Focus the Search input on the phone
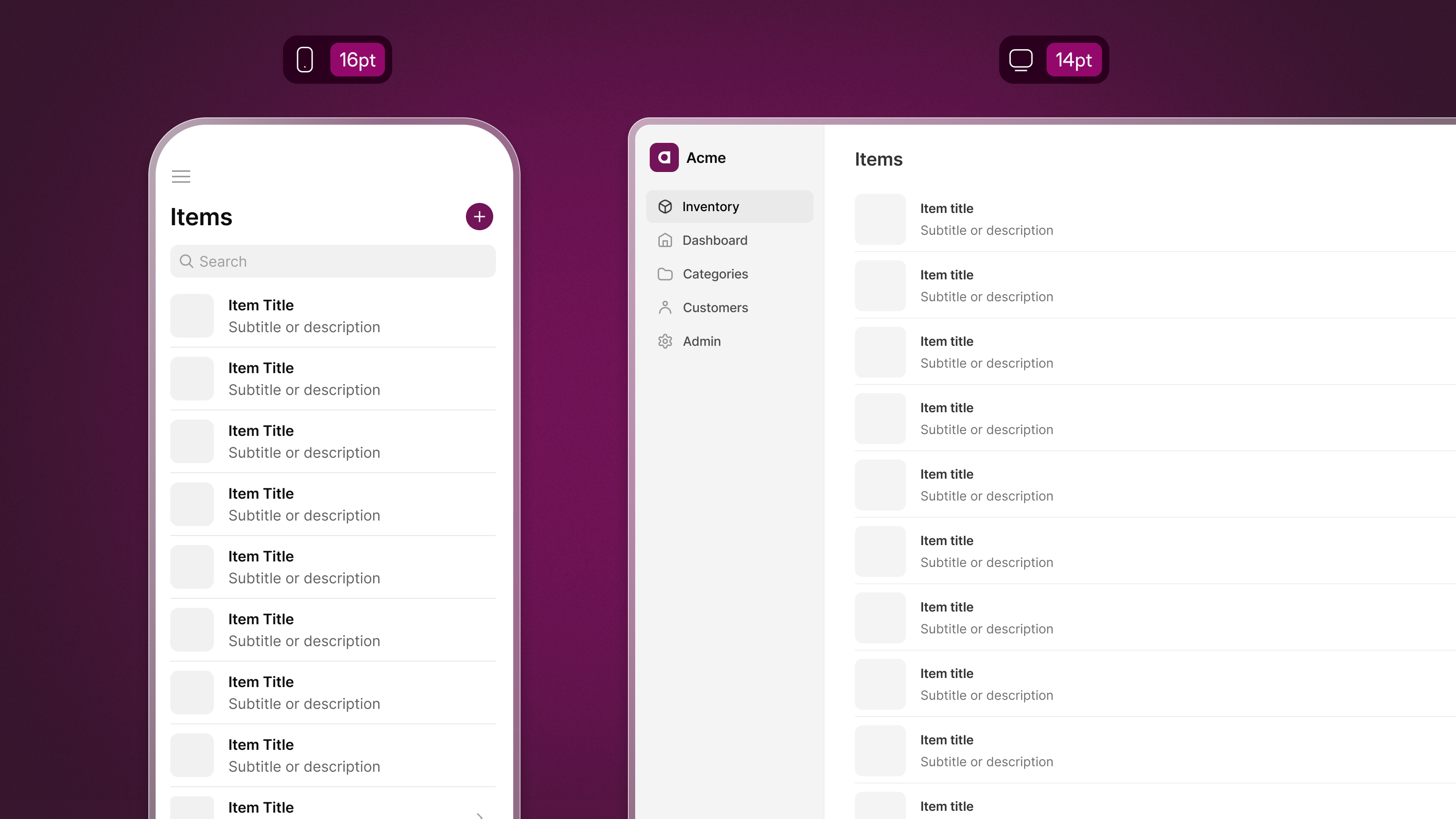Viewport: 1456px width, 819px height. [333, 261]
